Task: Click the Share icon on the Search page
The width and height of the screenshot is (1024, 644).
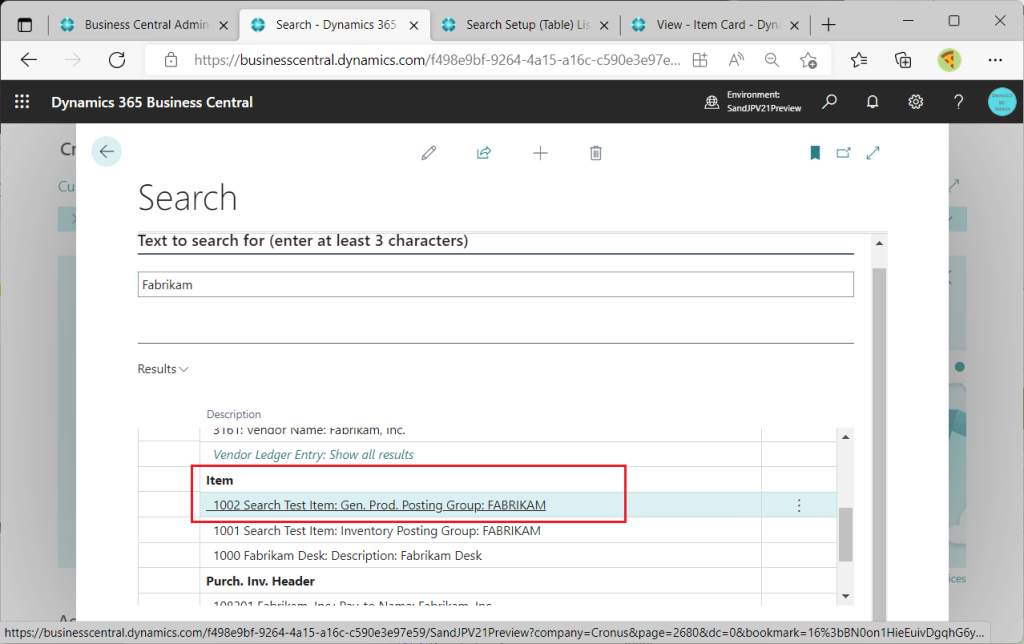Action: tap(484, 153)
